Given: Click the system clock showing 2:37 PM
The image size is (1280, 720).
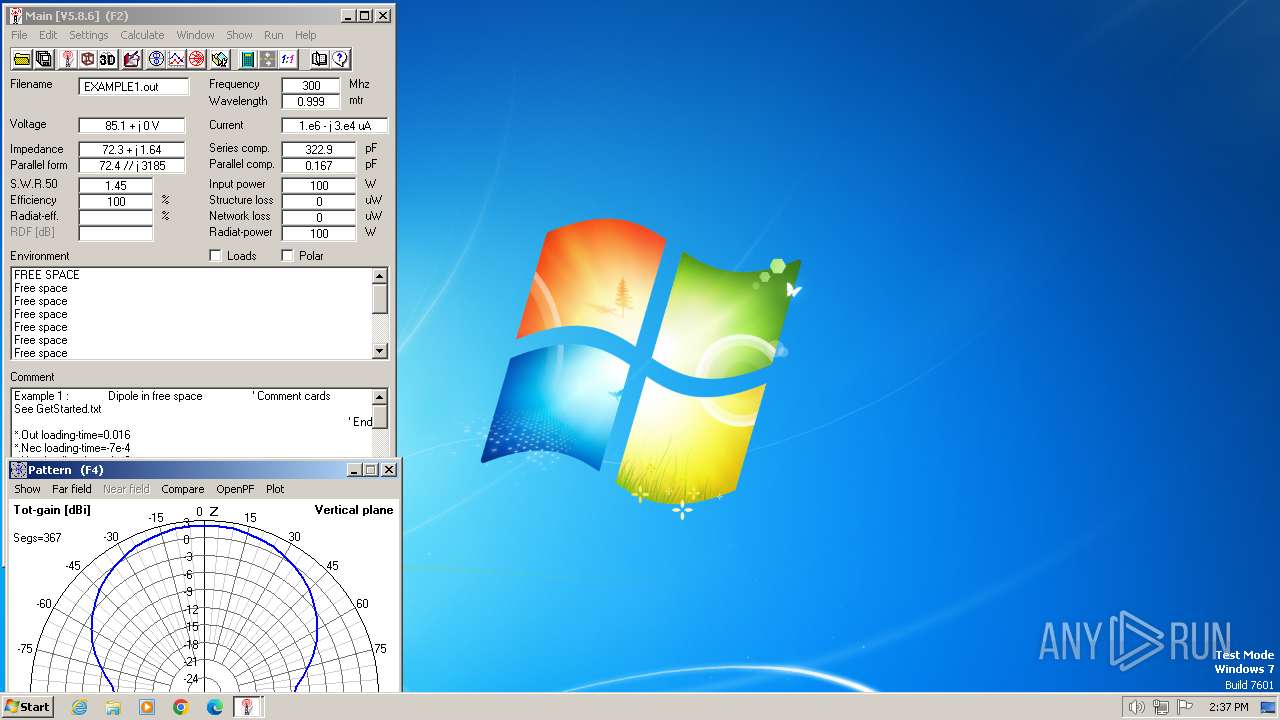Looking at the screenshot, I should [1228, 707].
